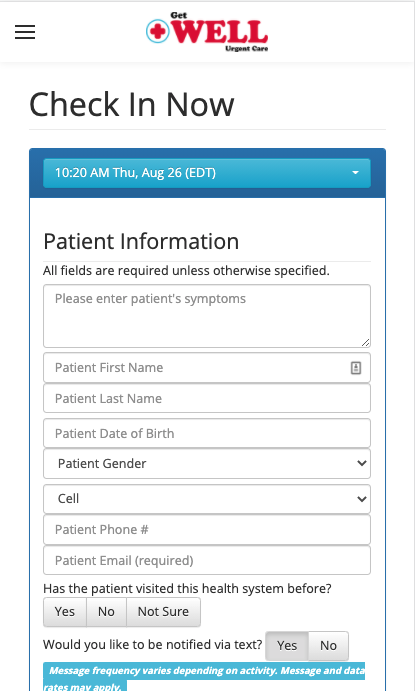Click the Get Well Urgent Care logo

click(x=207, y=32)
